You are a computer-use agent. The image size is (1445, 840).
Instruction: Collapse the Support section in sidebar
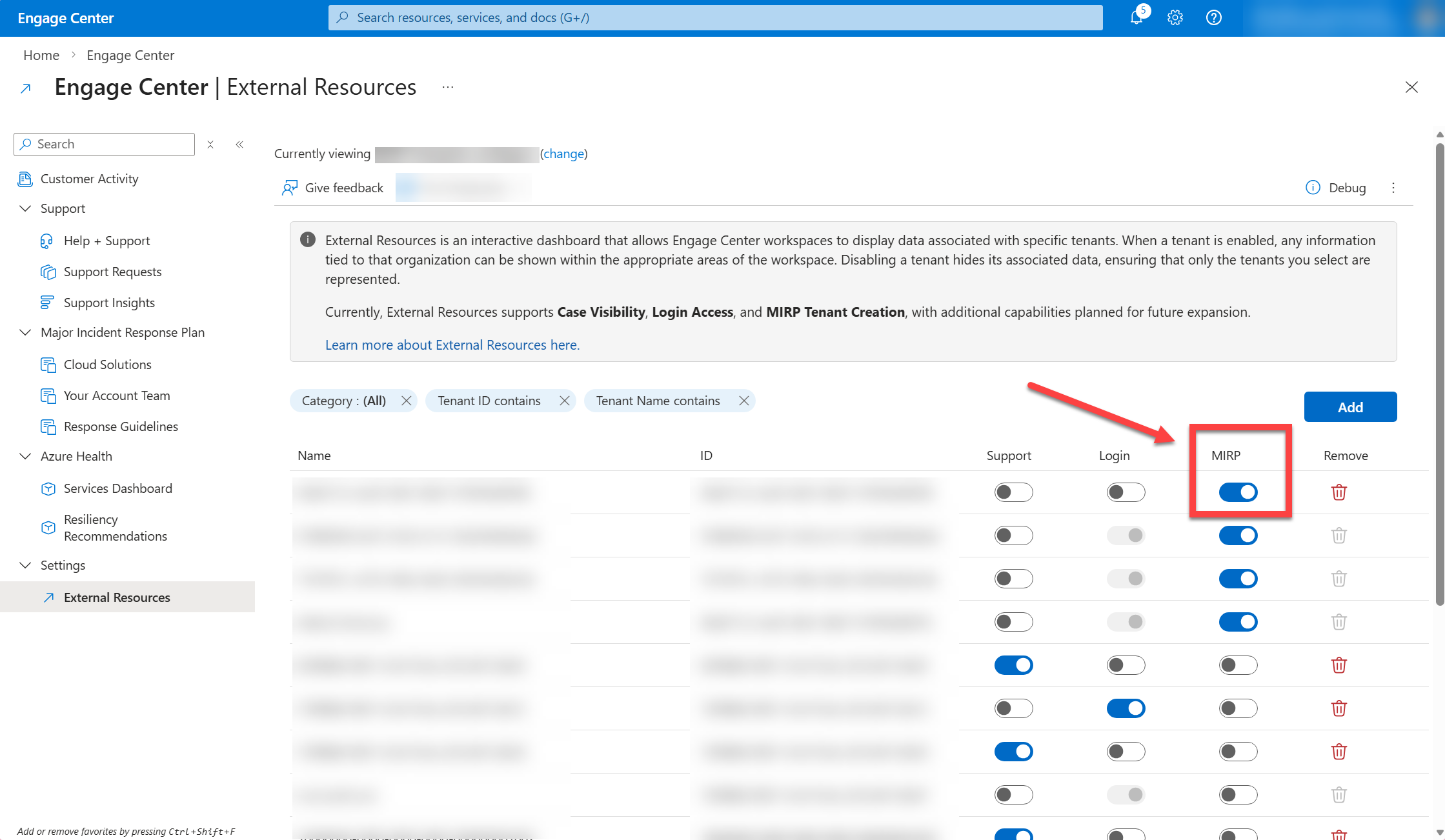pos(25,208)
